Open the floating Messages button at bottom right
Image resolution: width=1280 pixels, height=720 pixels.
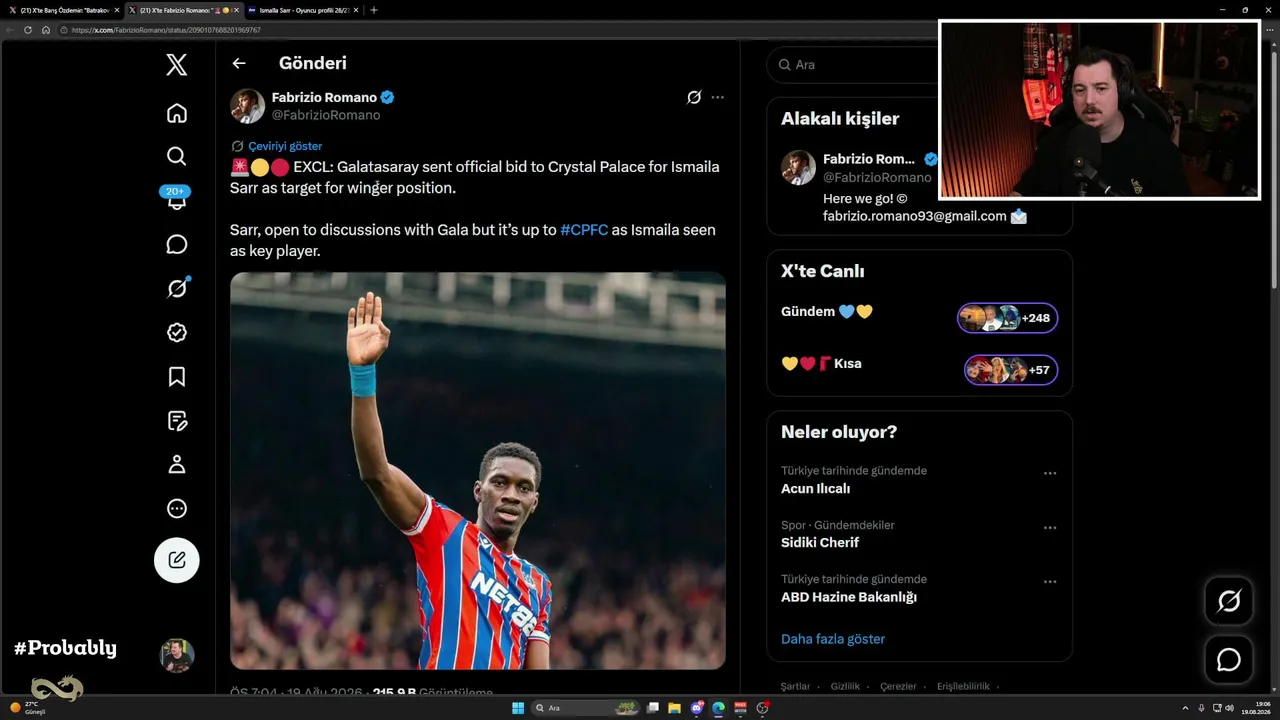pyautogui.click(x=1229, y=660)
